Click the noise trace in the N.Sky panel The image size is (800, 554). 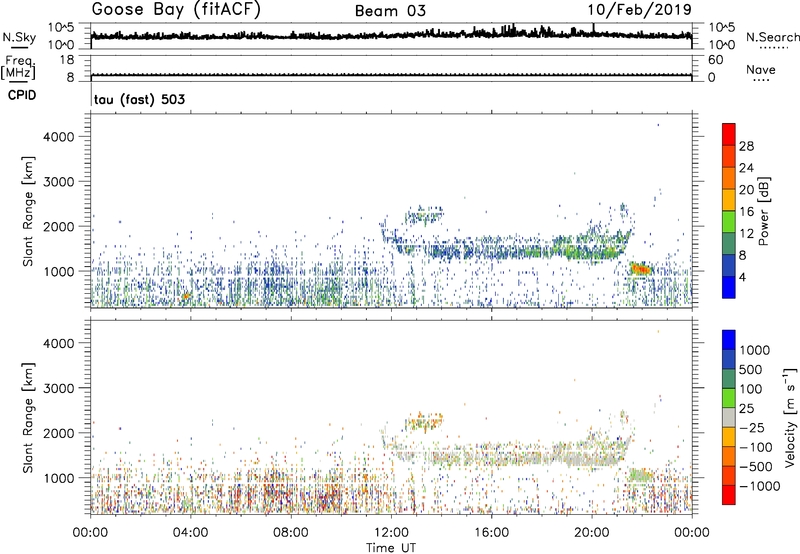pos(391,35)
